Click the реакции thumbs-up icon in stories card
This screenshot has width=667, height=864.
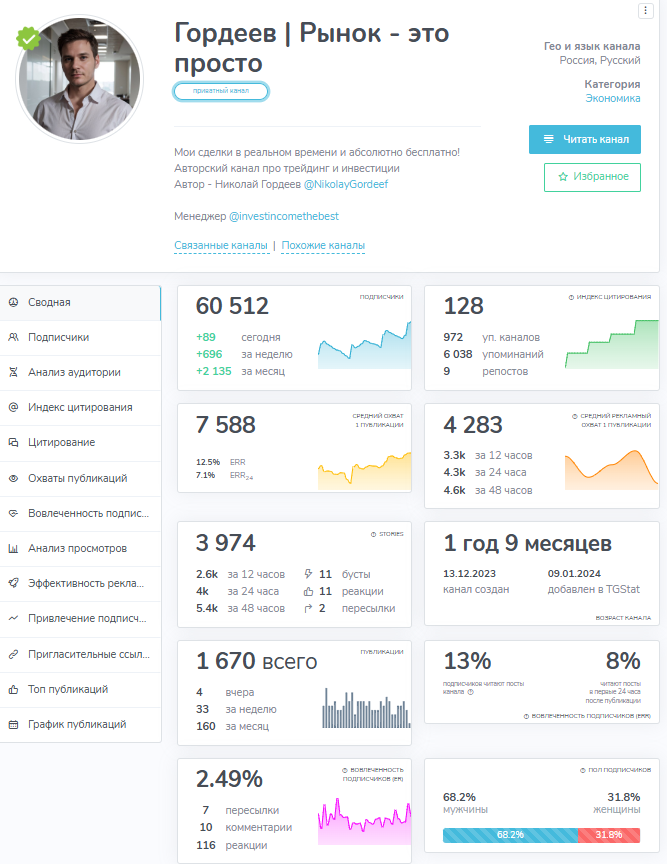click(x=308, y=591)
